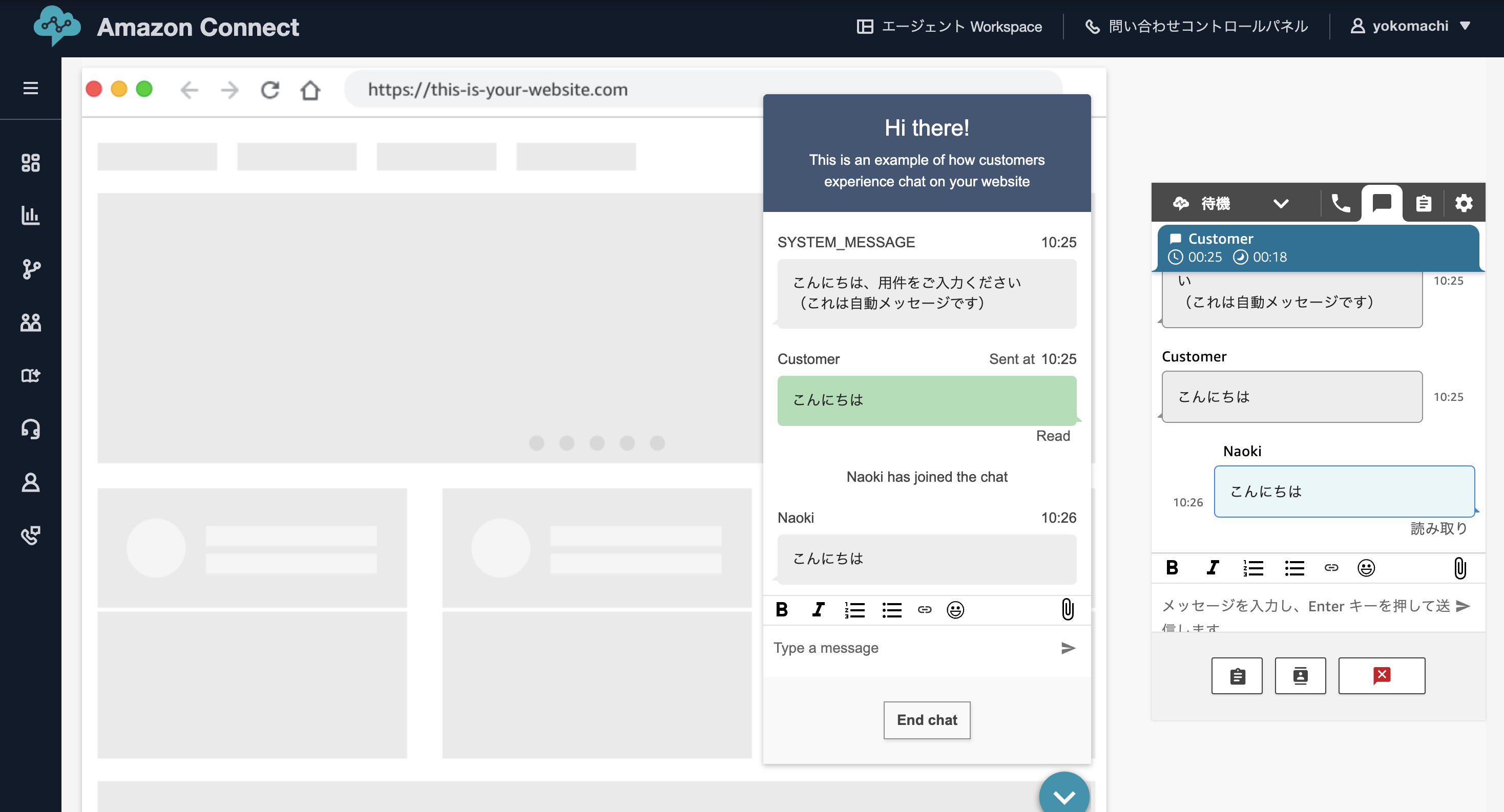Expand the agent status 待機 dropdown
The width and height of the screenshot is (1504, 812).
click(1280, 204)
